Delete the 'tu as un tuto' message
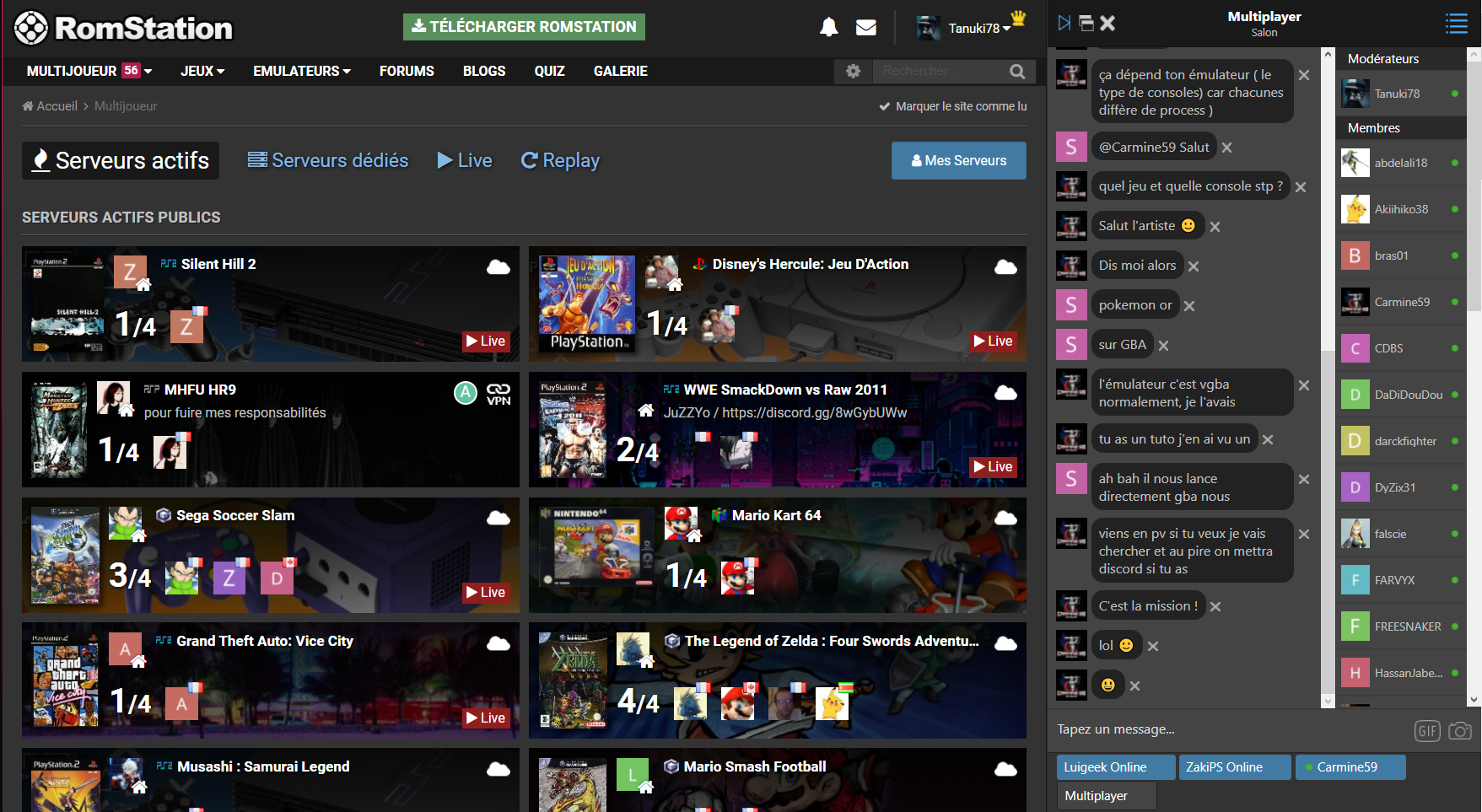This screenshot has width=1482, height=812. pos(1268,440)
